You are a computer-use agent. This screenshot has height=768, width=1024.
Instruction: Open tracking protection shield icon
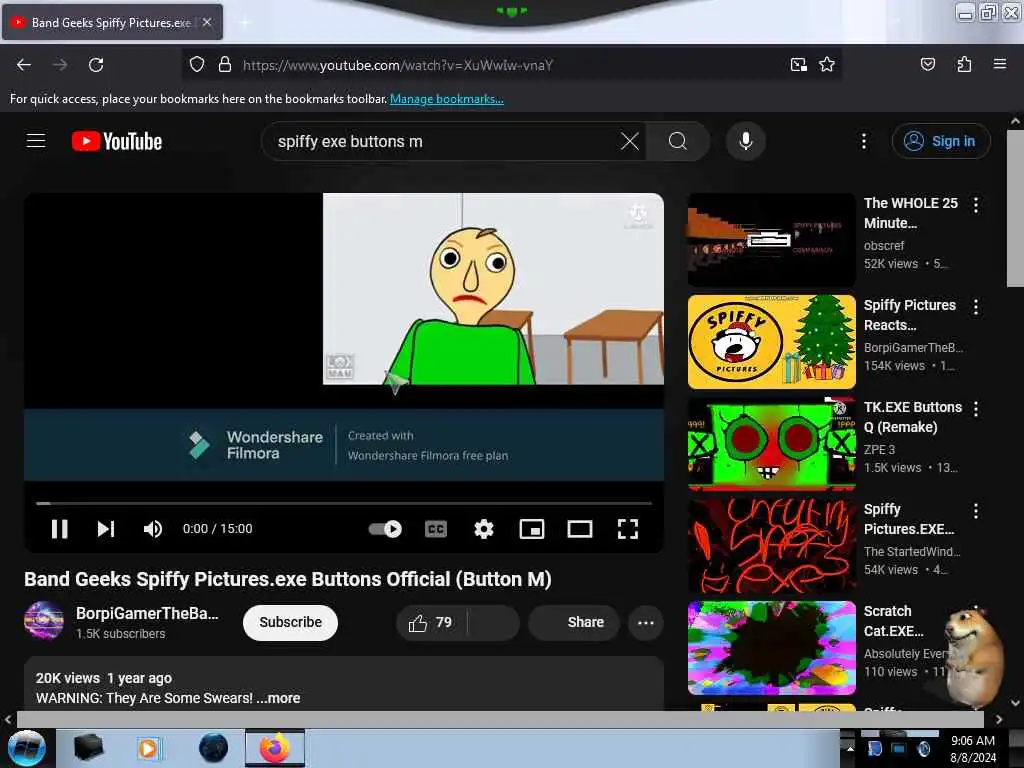point(197,65)
